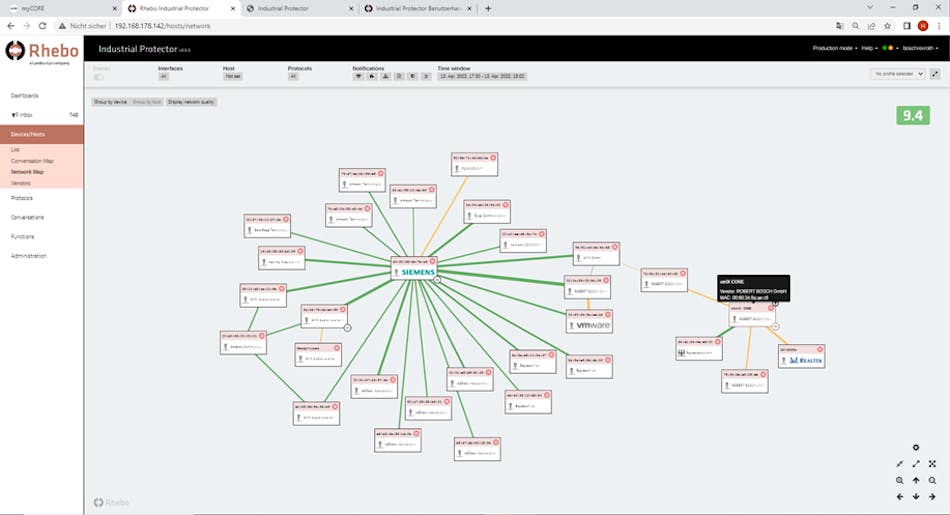This screenshot has width=950, height=515.
Task: Open Conversations in the sidebar
Action: point(27,217)
